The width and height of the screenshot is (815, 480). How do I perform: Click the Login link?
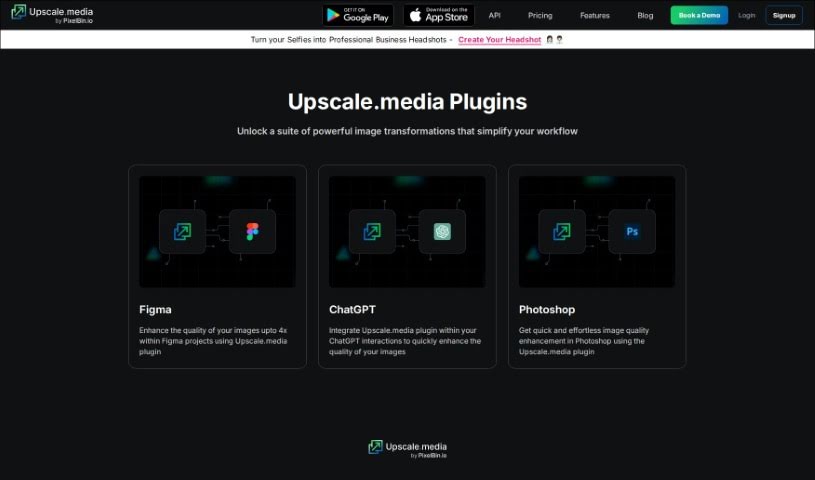click(x=746, y=16)
